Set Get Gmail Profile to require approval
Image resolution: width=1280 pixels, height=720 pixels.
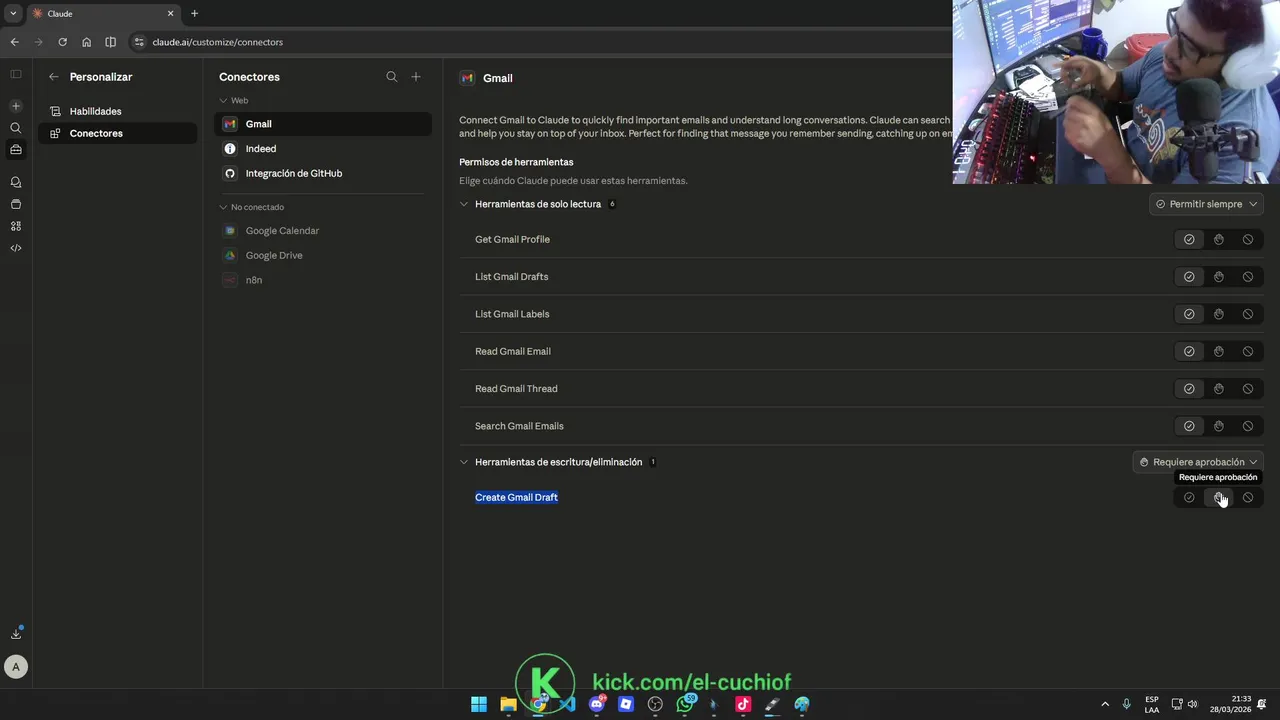pyautogui.click(x=1218, y=239)
